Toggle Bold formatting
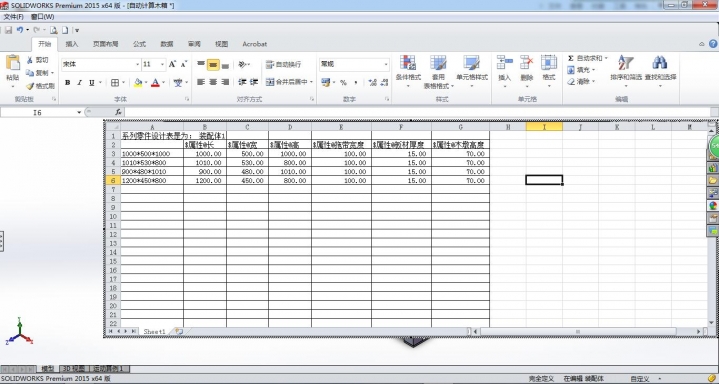This screenshot has width=719, height=384. click(68, 83)
